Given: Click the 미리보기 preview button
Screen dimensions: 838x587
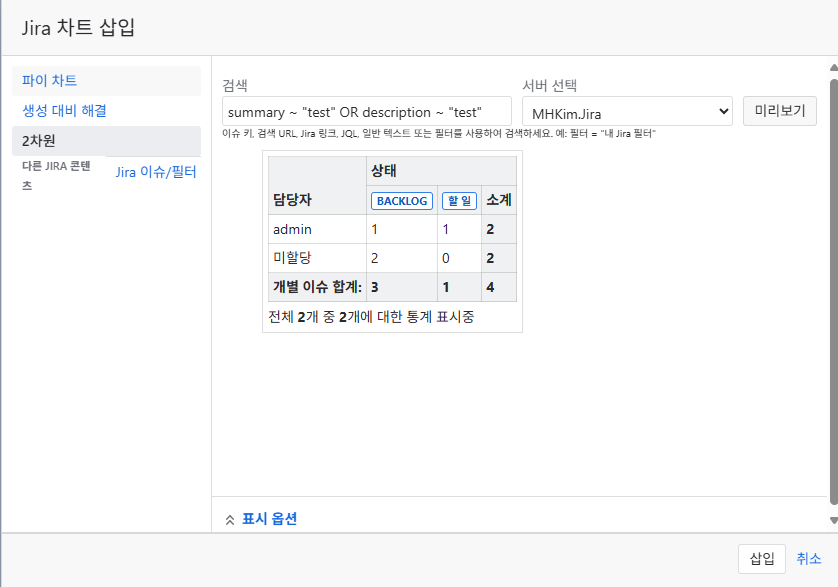Looking at the screenshot, I should (780, 111).
